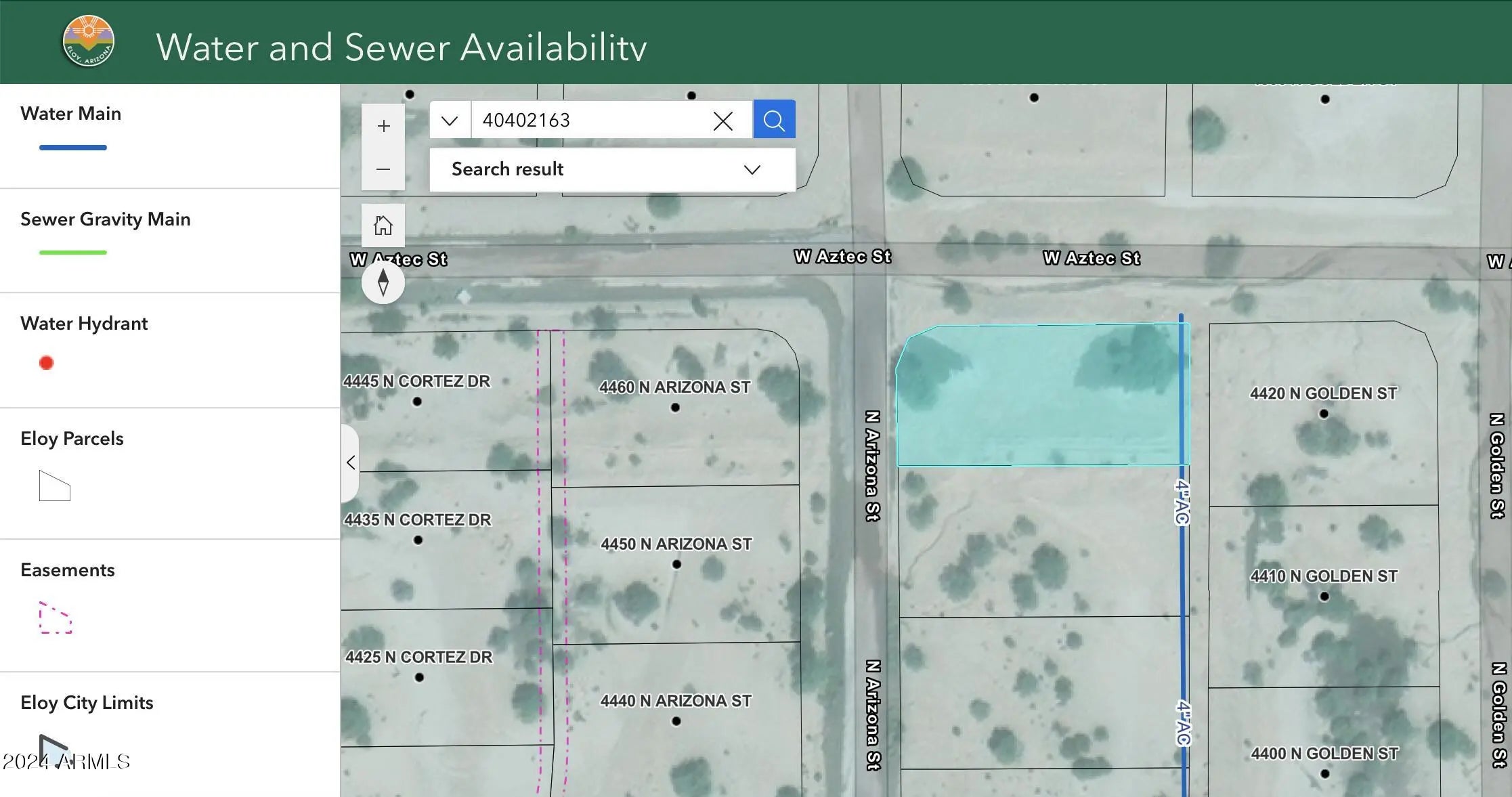Collapse the legend side panel
The image size is (1512, 797).
coord(350,462)
